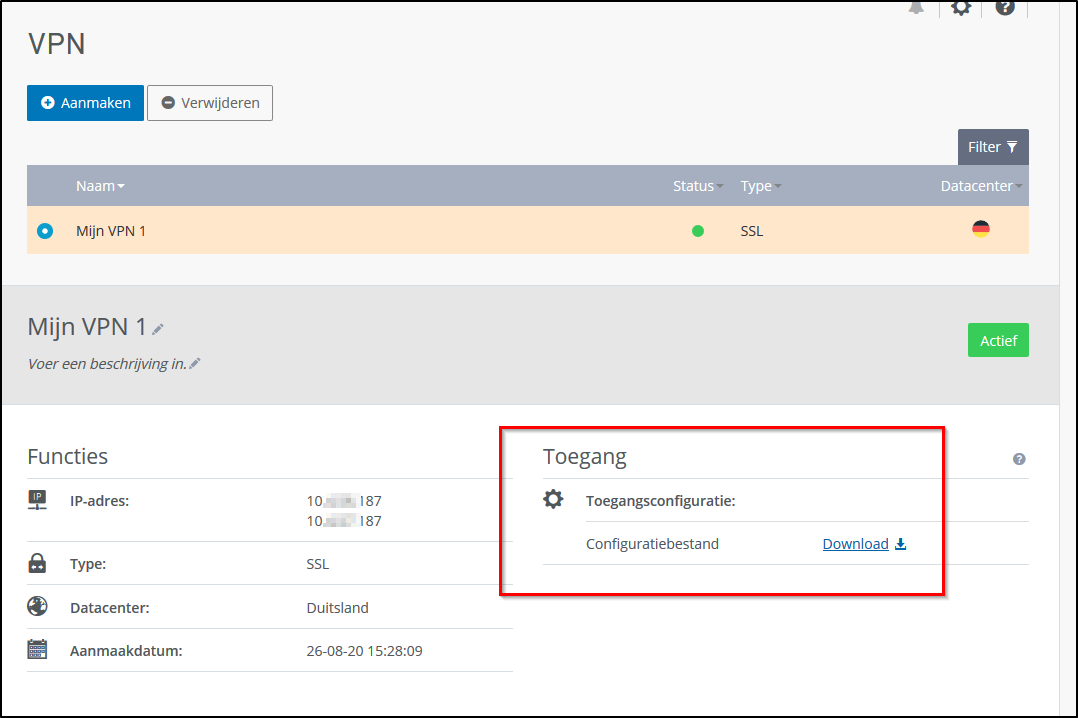Open settings via the gear icon
This screenshot has width=1078, height=718.
pyautogui.click(x=961, y=8)
